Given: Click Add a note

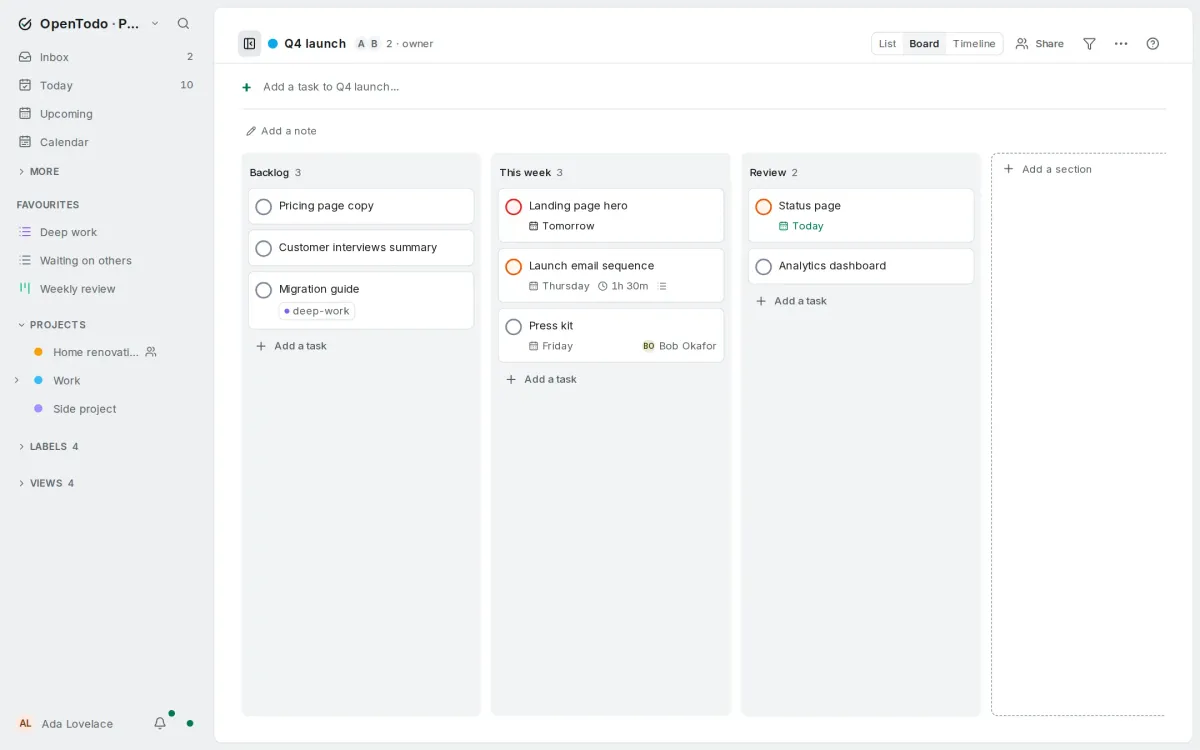Looking at the screenshot, I should 281,131.
